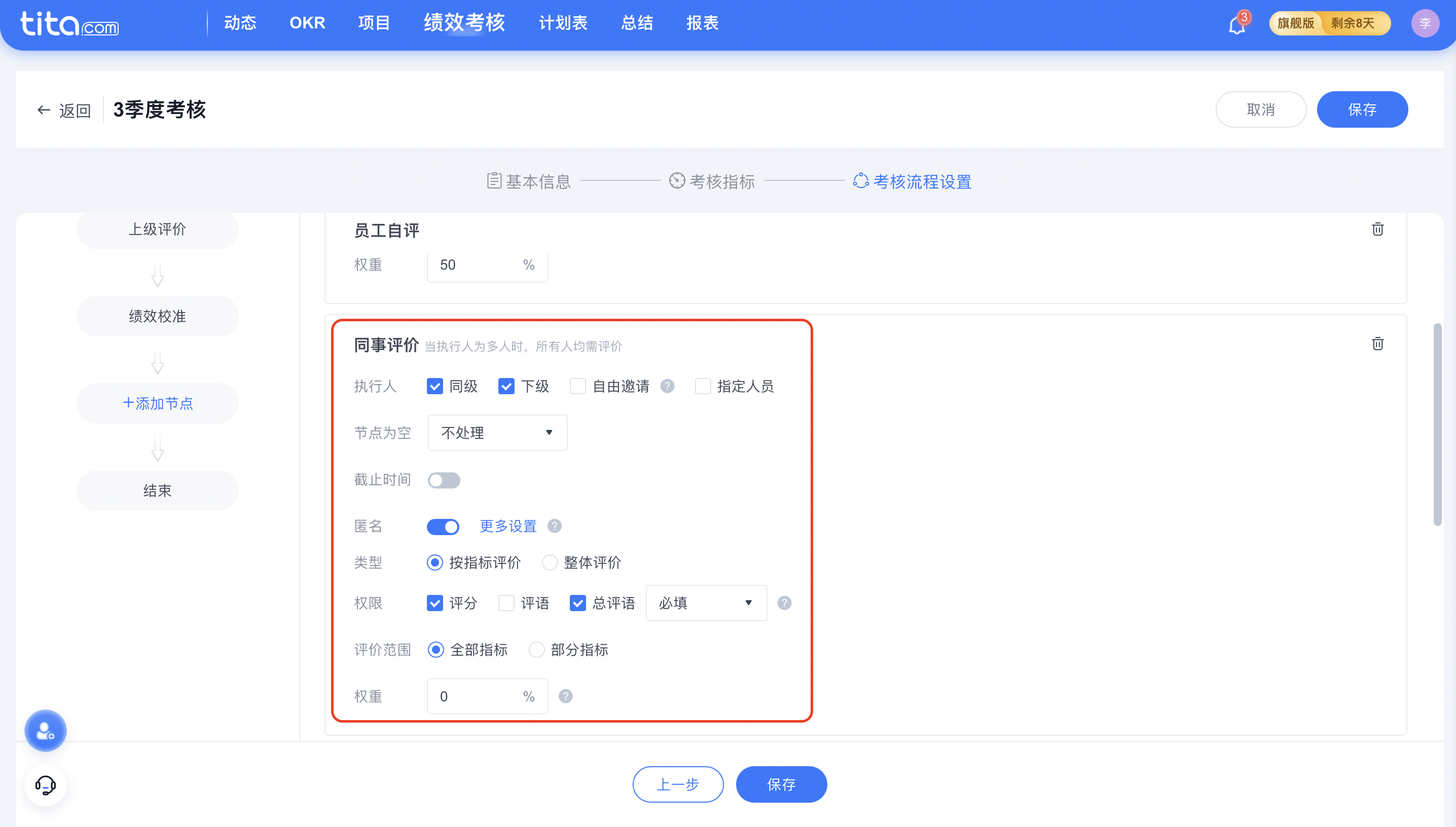The height and width of the screenshot is (827, 1456).
Task: Open the 更多设置 link
Action: [x=508, y=527]
